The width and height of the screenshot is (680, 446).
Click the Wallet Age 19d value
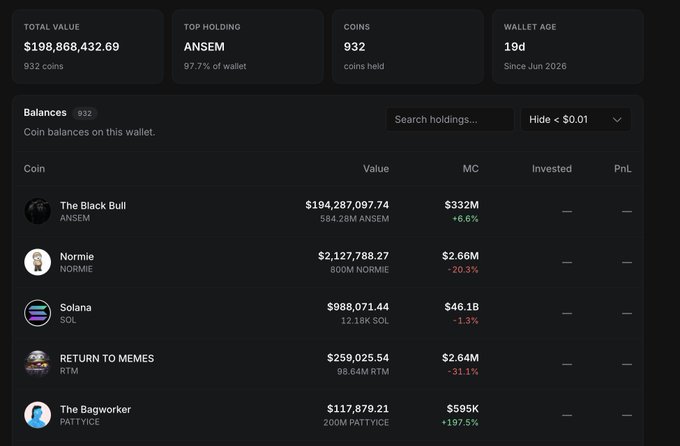click(514, 47)
